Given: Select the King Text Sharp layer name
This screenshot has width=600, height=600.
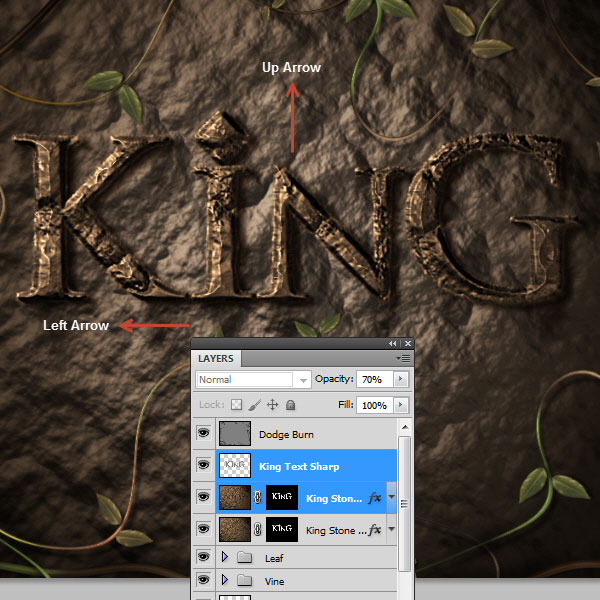Looking at the screenshot, I should click(x=299, y=466).
